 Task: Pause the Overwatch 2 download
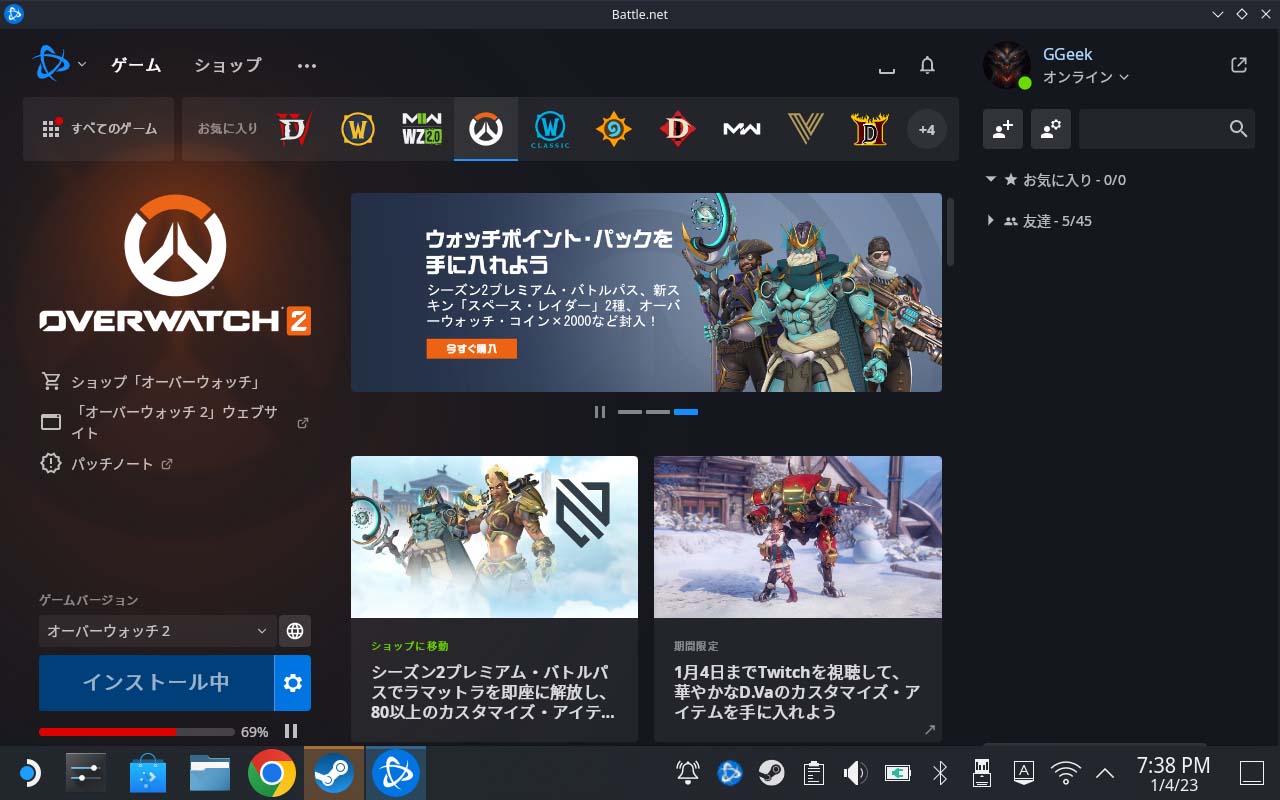click(x=291, y=731)
